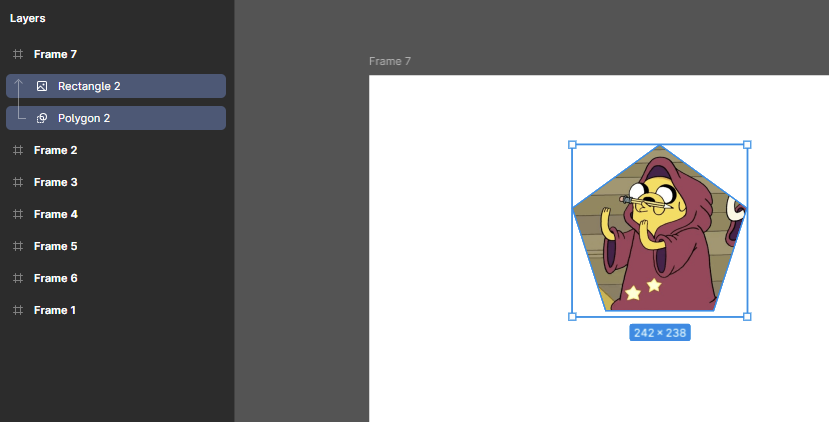Click the 242 × 238 size badge
This screenshot has width=829, height=422.
click(x=660, y=333)
